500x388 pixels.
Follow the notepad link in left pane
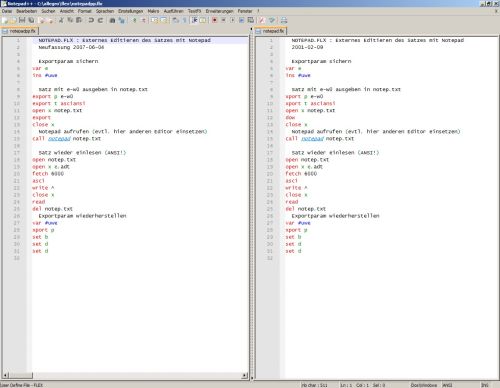point(59,139)
